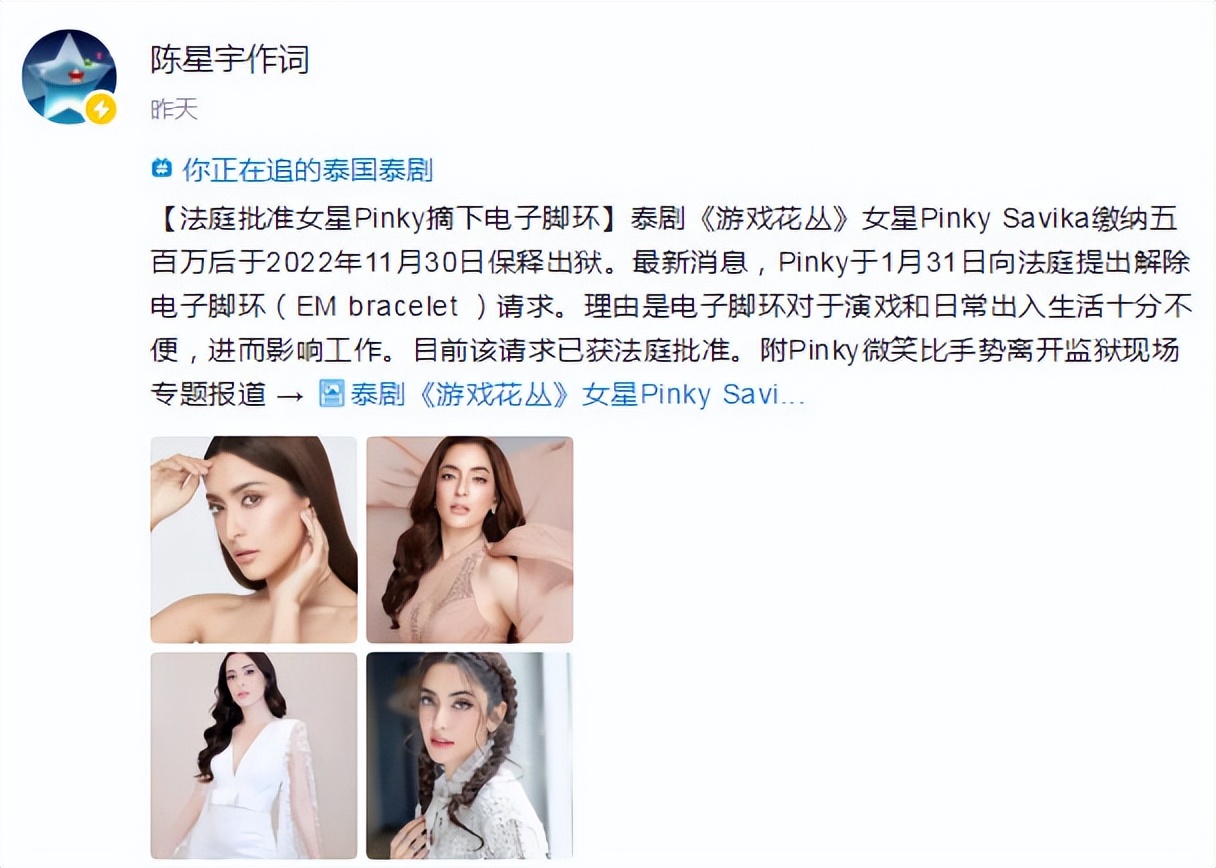Open photo of woman in white V-neck dress
Screen dimensions: 1216x868
point(254,755)
